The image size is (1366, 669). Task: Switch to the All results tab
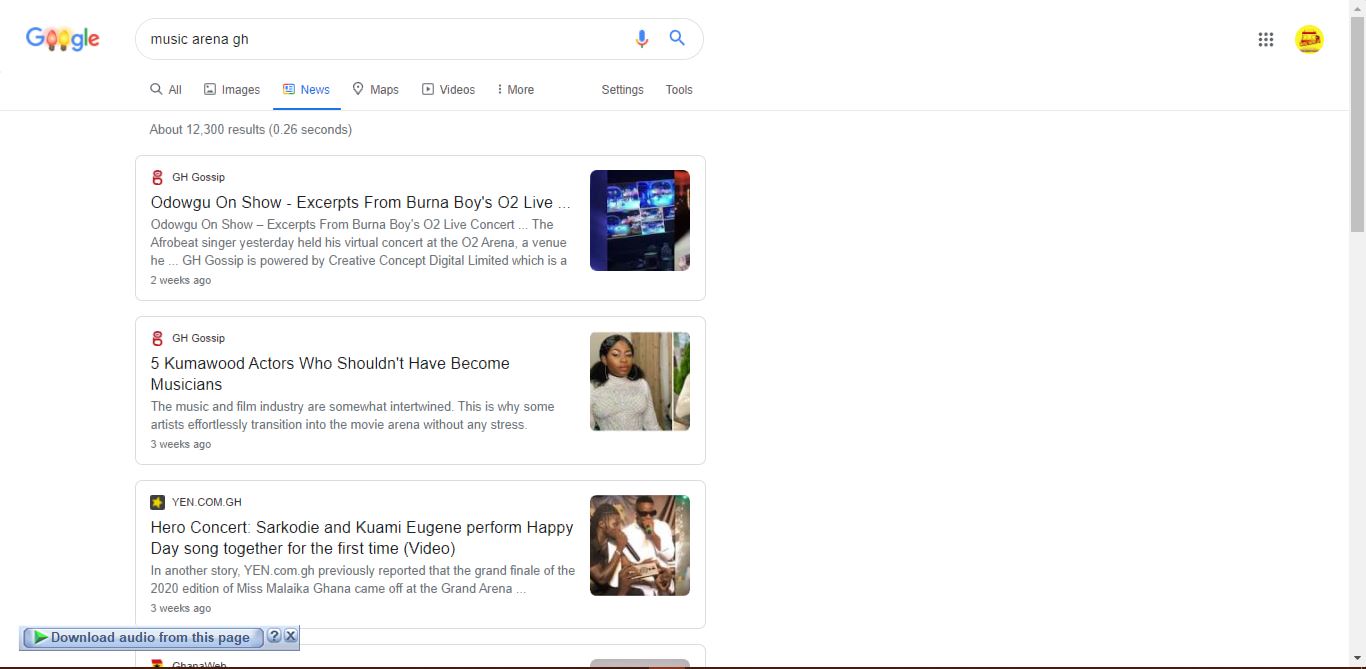[166, 89]
